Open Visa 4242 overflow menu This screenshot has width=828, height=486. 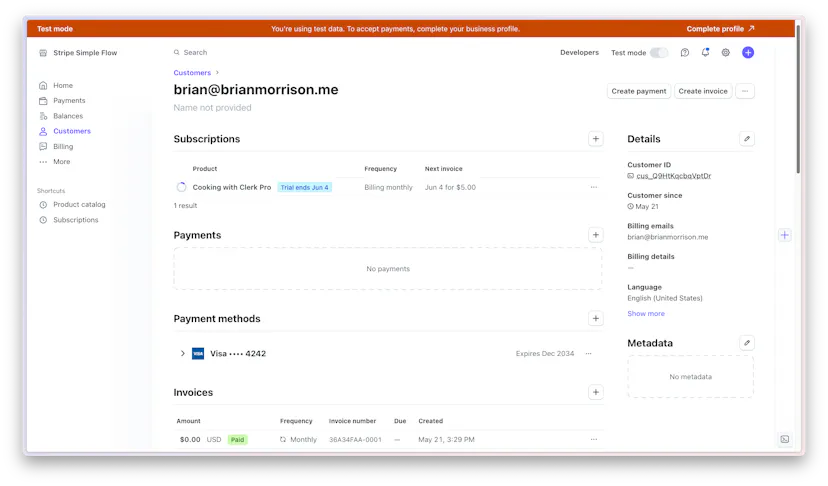coord(589,354)
